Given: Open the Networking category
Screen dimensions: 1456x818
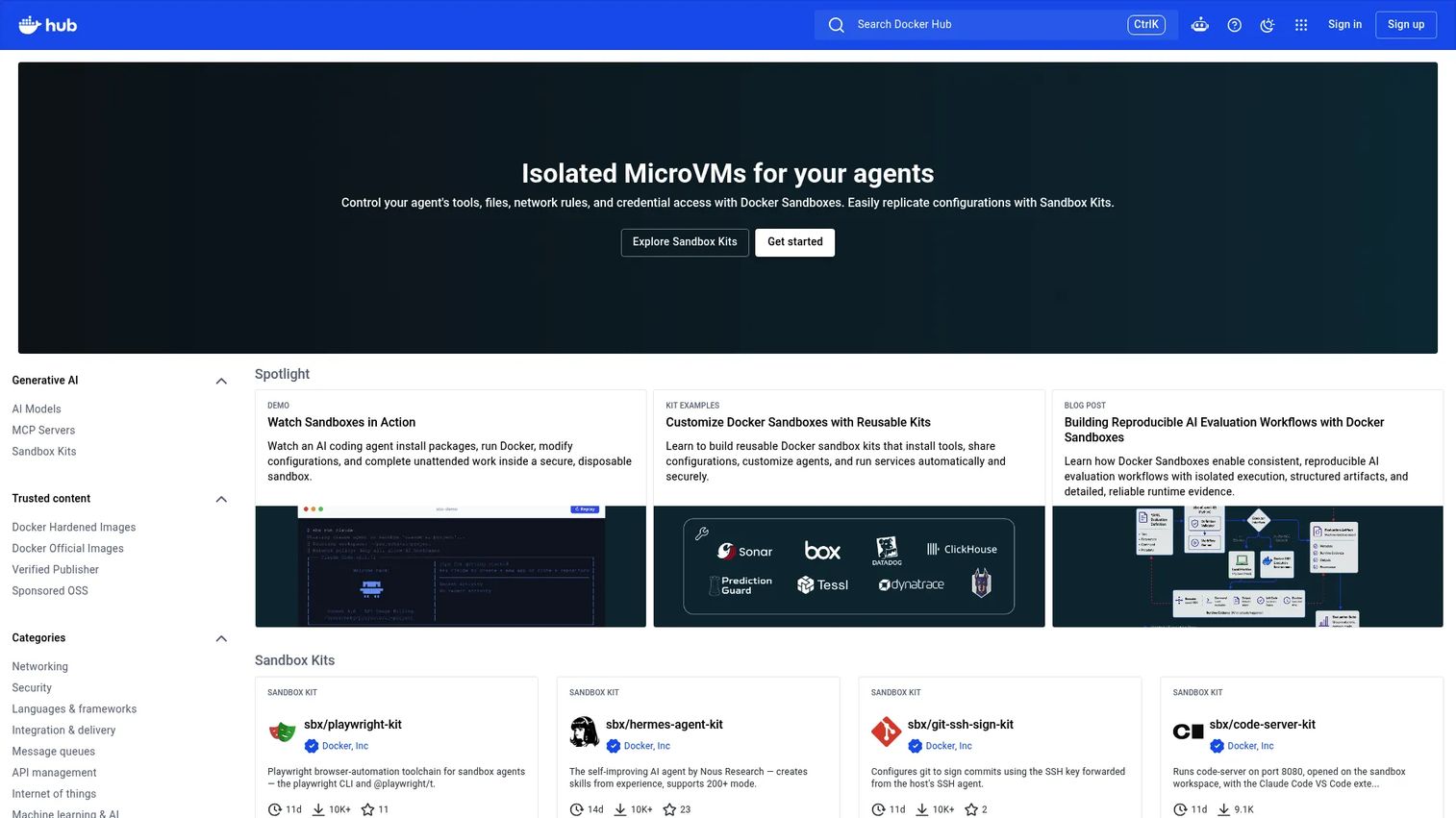Looking at the screenshot, I should point(39,667).
